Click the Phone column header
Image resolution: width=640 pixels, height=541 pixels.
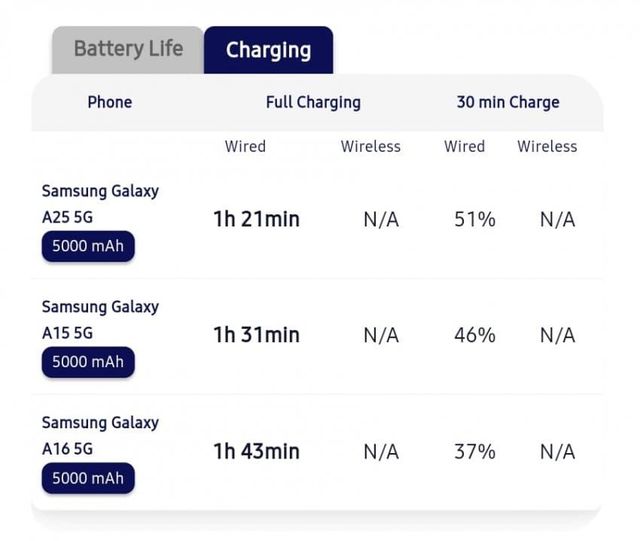[110, 102]
